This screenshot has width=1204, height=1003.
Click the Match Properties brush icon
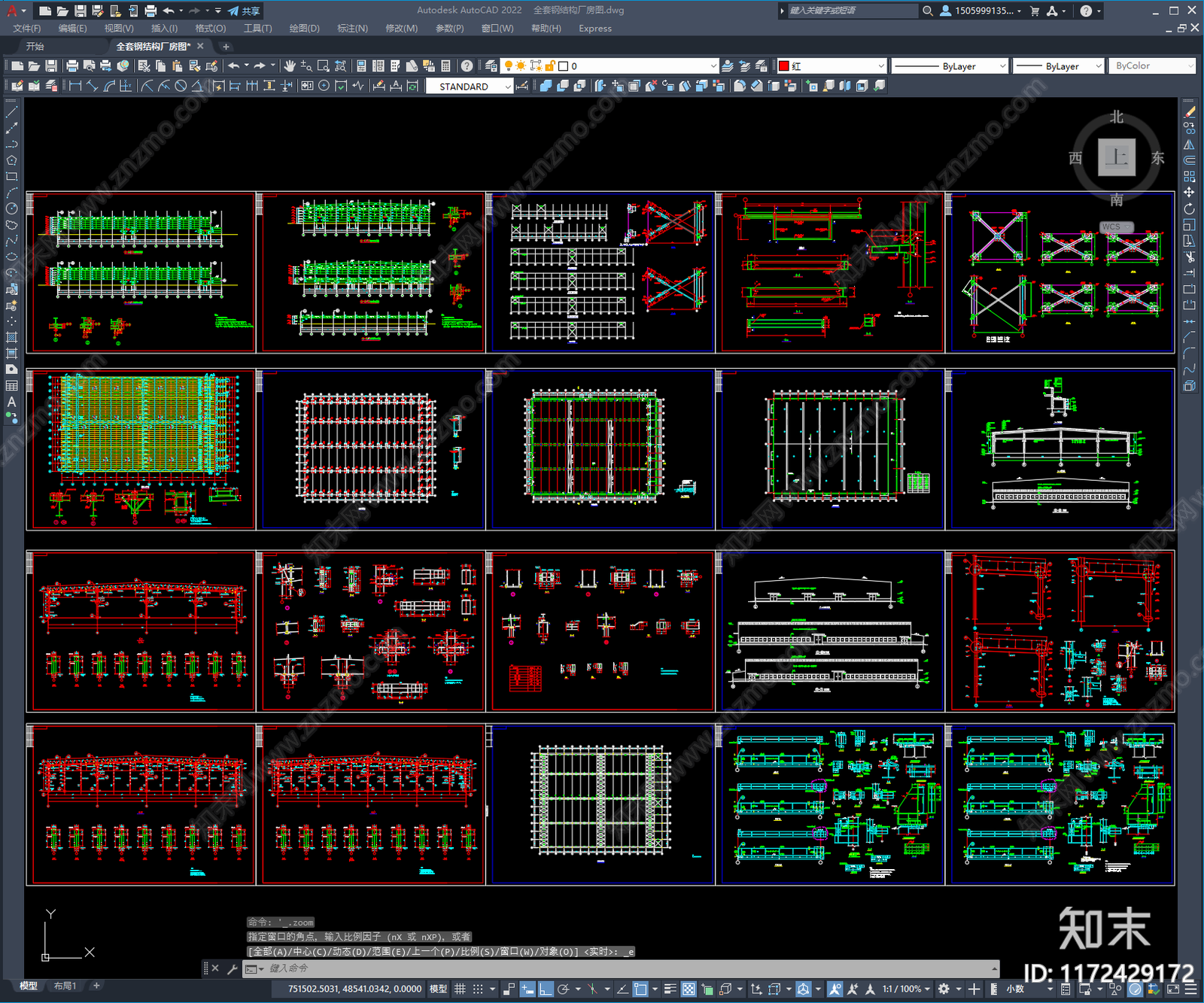pos(212,66)
